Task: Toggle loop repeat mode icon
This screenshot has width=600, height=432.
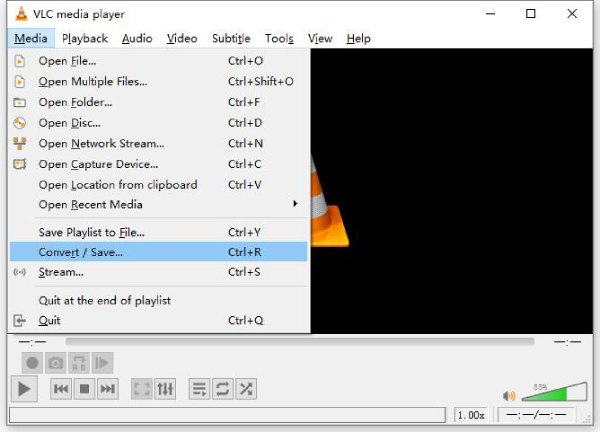Action: (222, 389)
